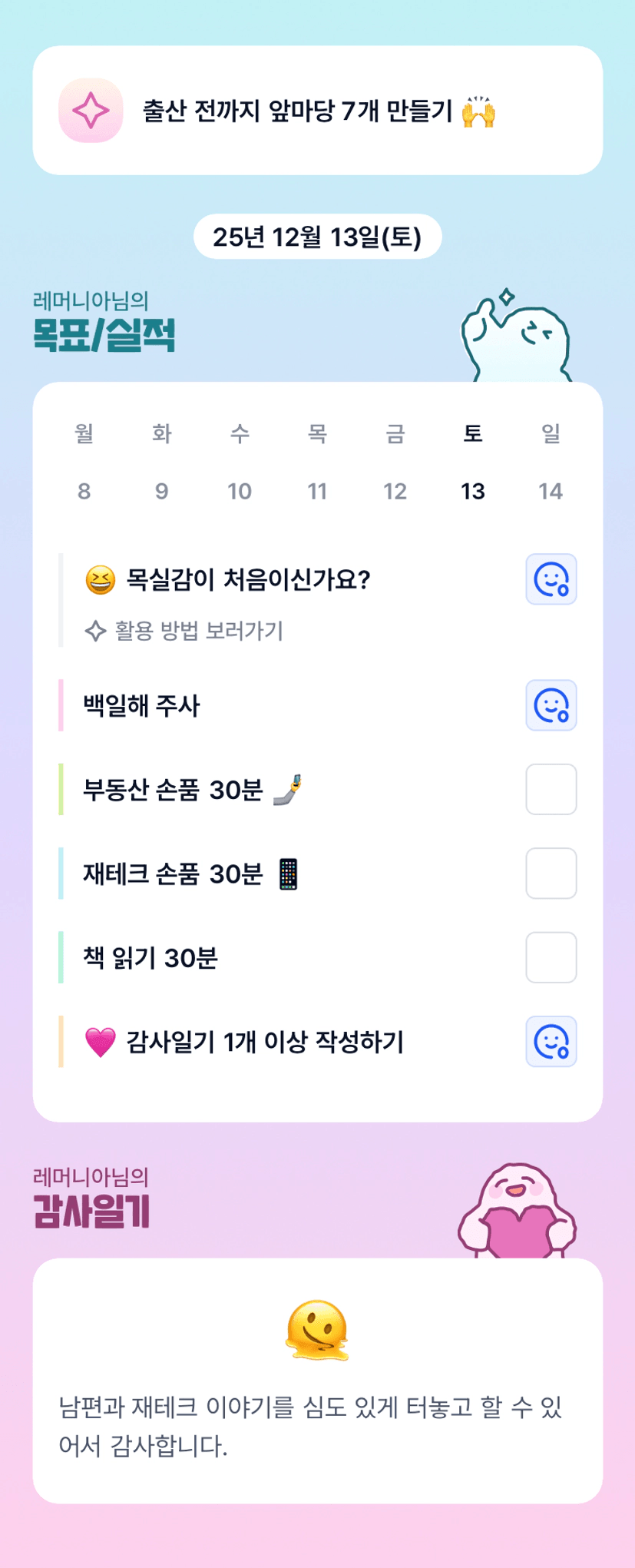Click the pink heart-holding mascot
The image size is (635, 1568).
coord(517,1212)
